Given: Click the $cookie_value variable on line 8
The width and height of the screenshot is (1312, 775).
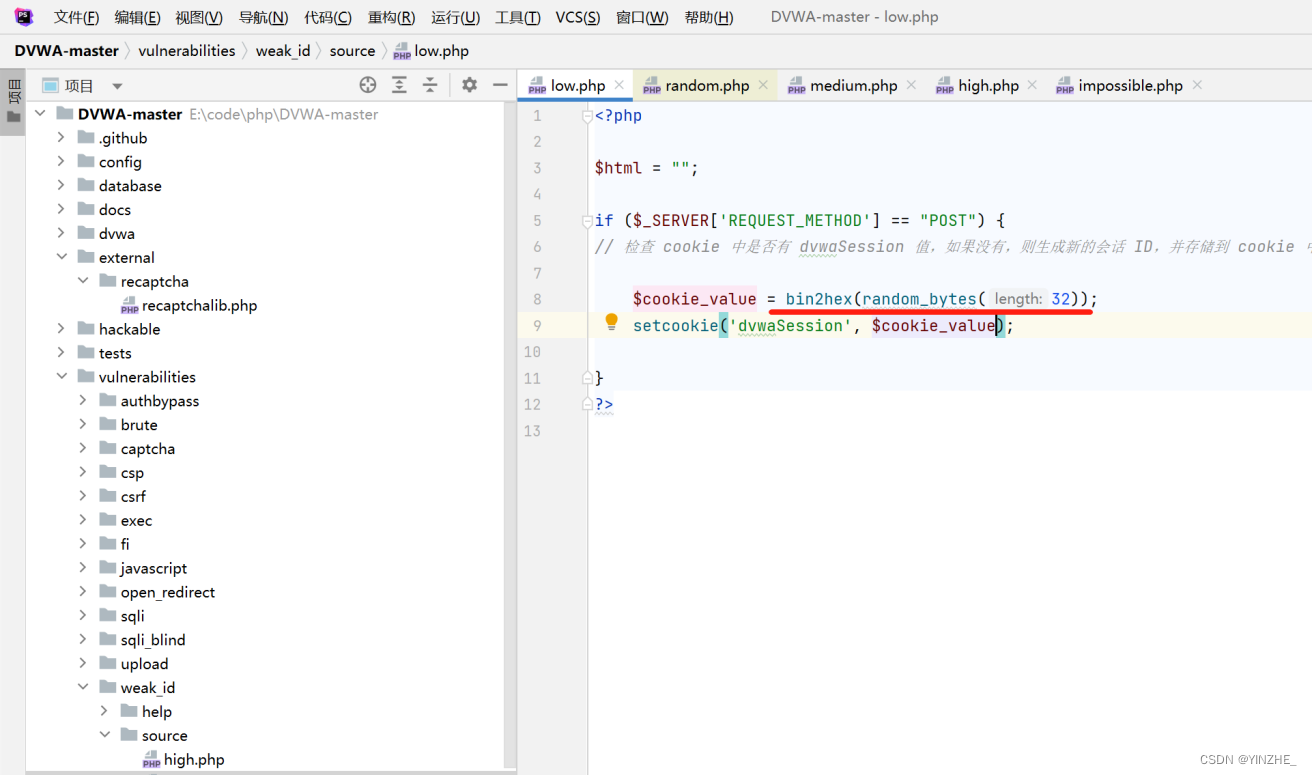Looking at the screenshot, I should [694, 299].
